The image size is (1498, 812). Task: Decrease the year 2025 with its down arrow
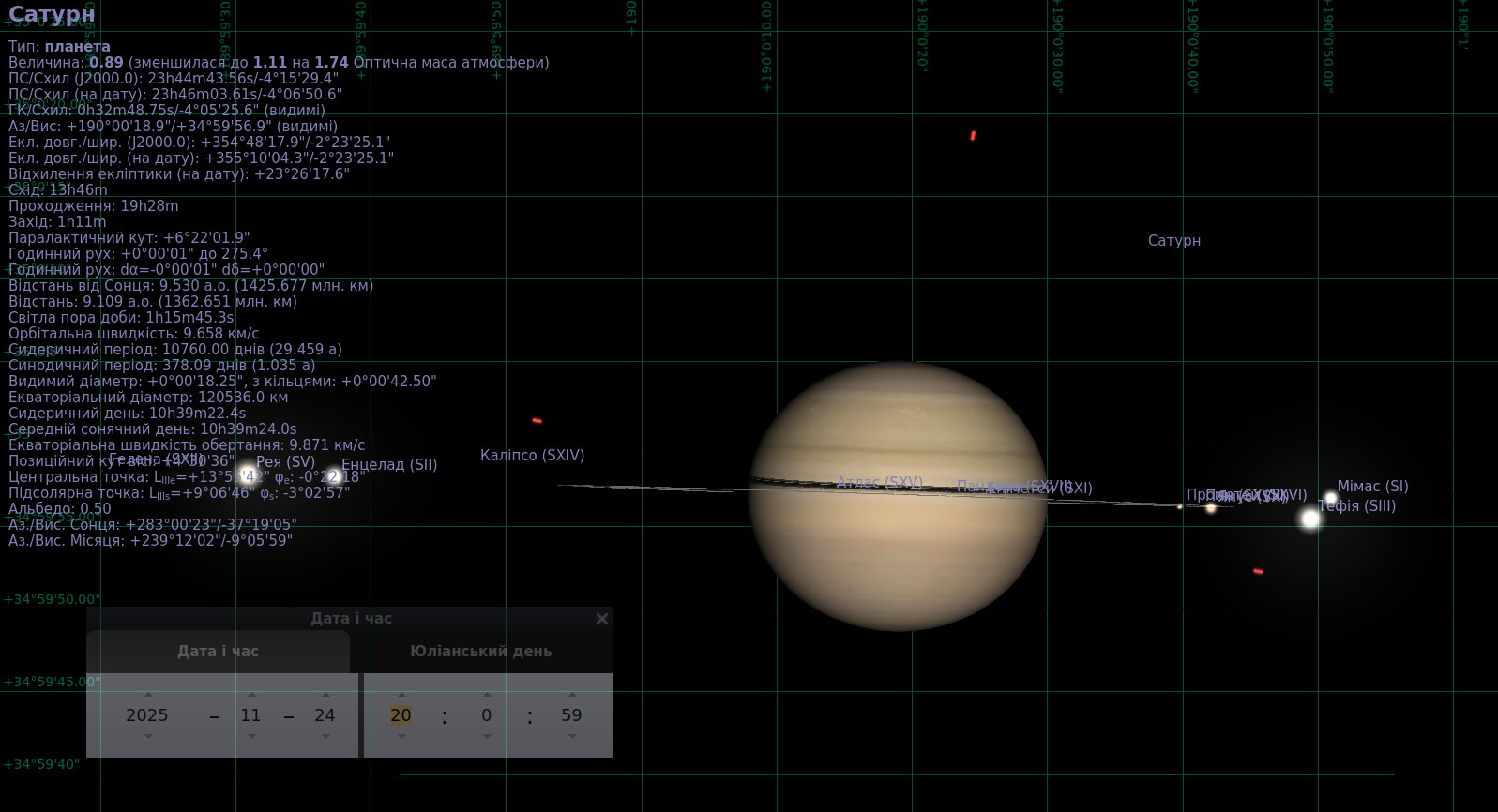point(148,736)
